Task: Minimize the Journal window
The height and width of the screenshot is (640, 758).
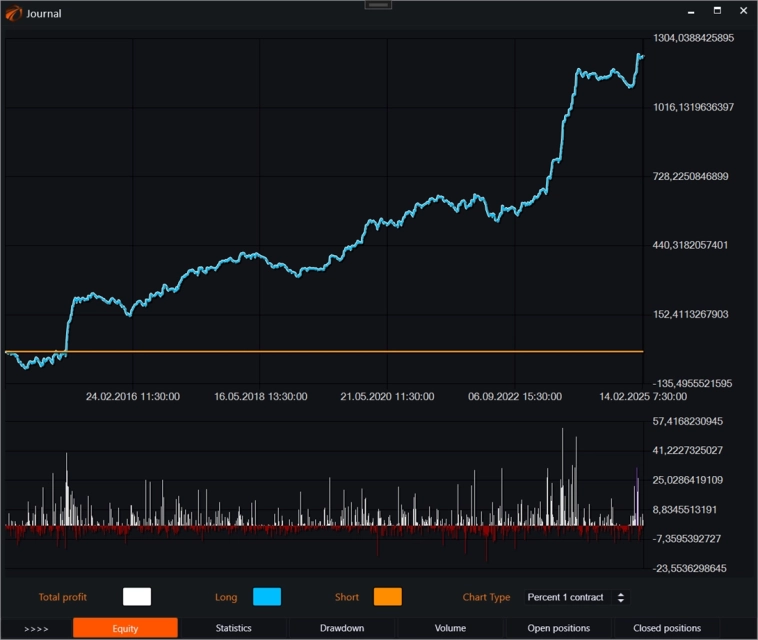Action: coord(690,12)
